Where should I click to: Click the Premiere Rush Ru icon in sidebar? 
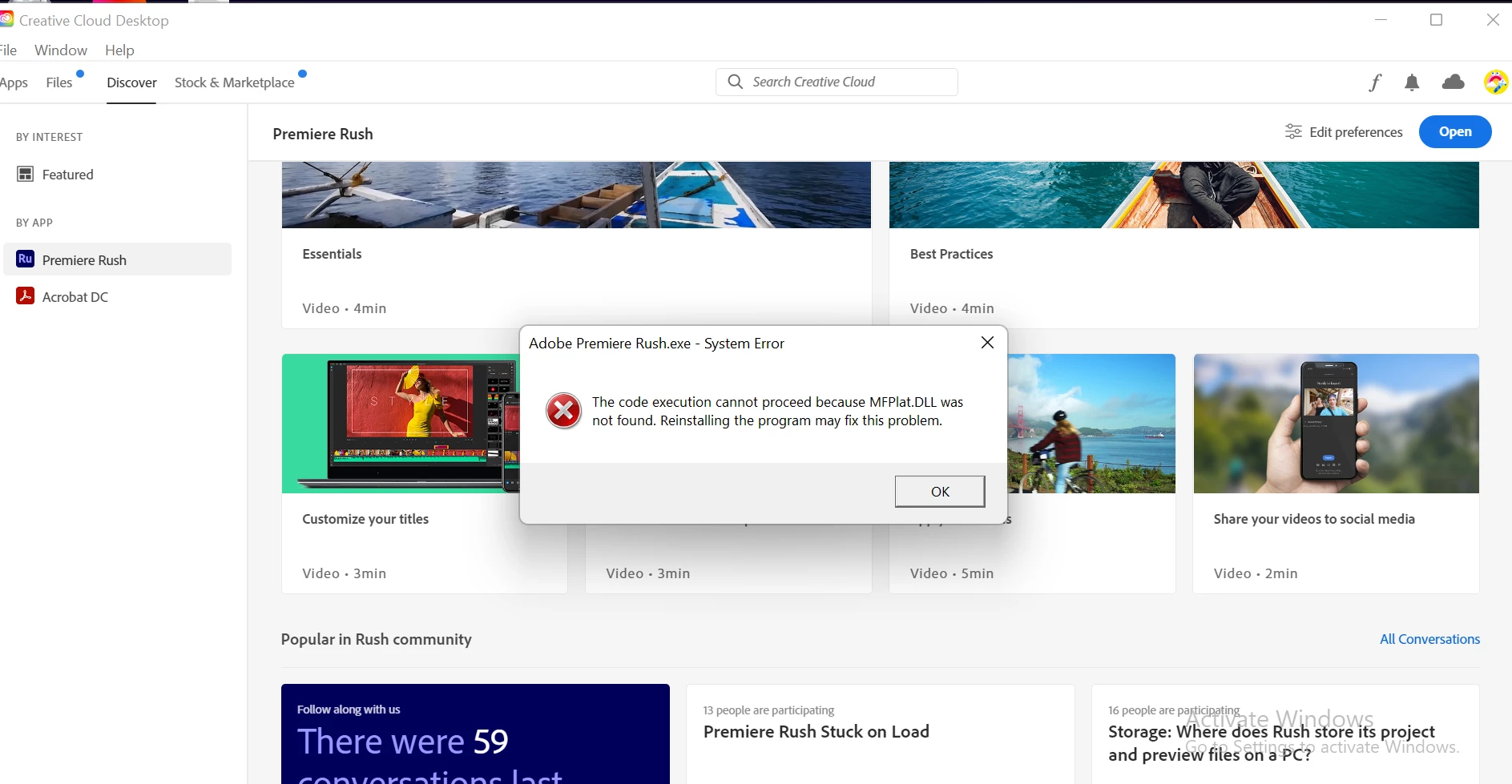(x=25, y=259)
